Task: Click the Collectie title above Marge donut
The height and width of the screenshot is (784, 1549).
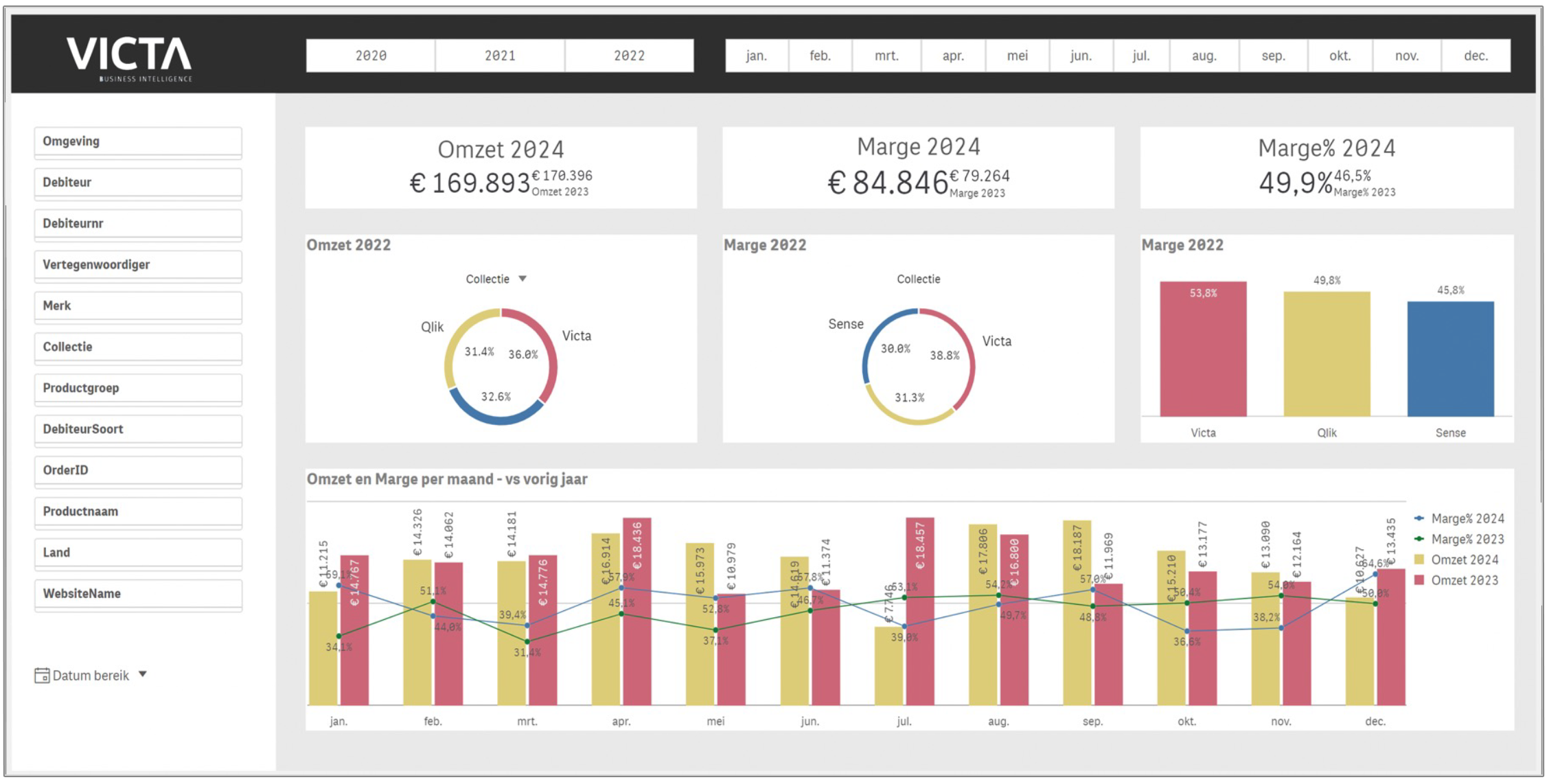Action: 919,279
